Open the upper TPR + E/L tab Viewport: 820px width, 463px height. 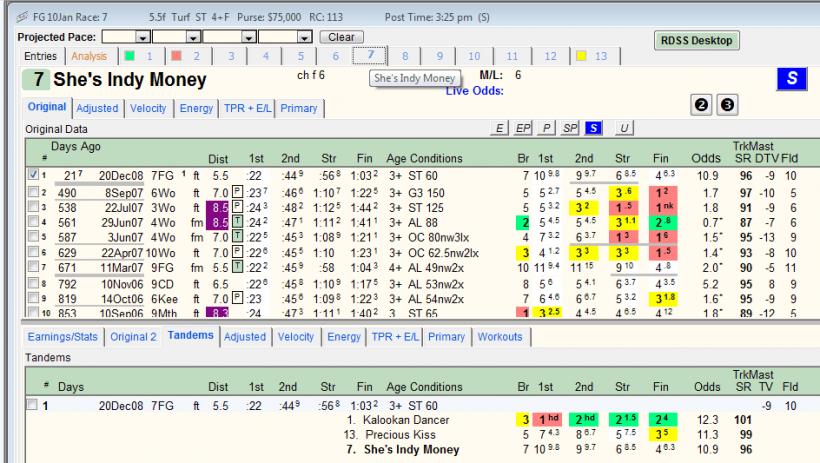[x=247, y=108]
